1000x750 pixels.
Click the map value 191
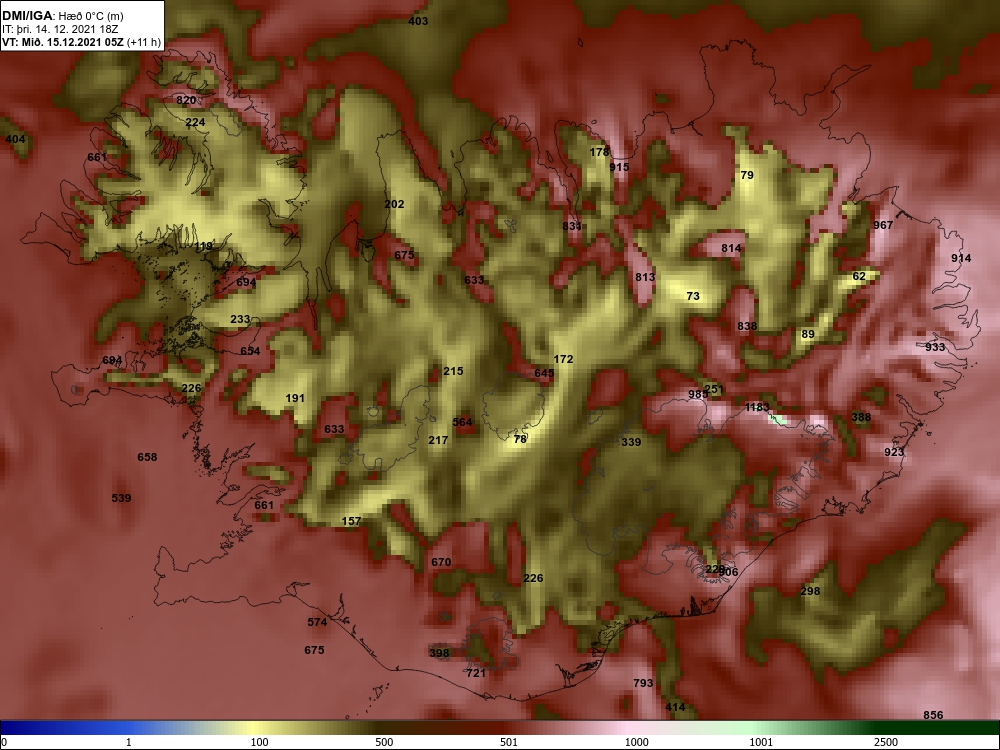[x=295, y=398]
